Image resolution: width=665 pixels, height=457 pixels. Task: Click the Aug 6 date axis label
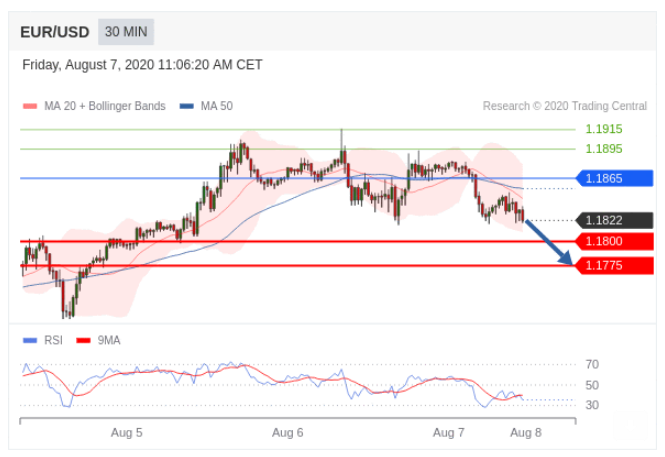pyautogui.click(x=288, y=433)
